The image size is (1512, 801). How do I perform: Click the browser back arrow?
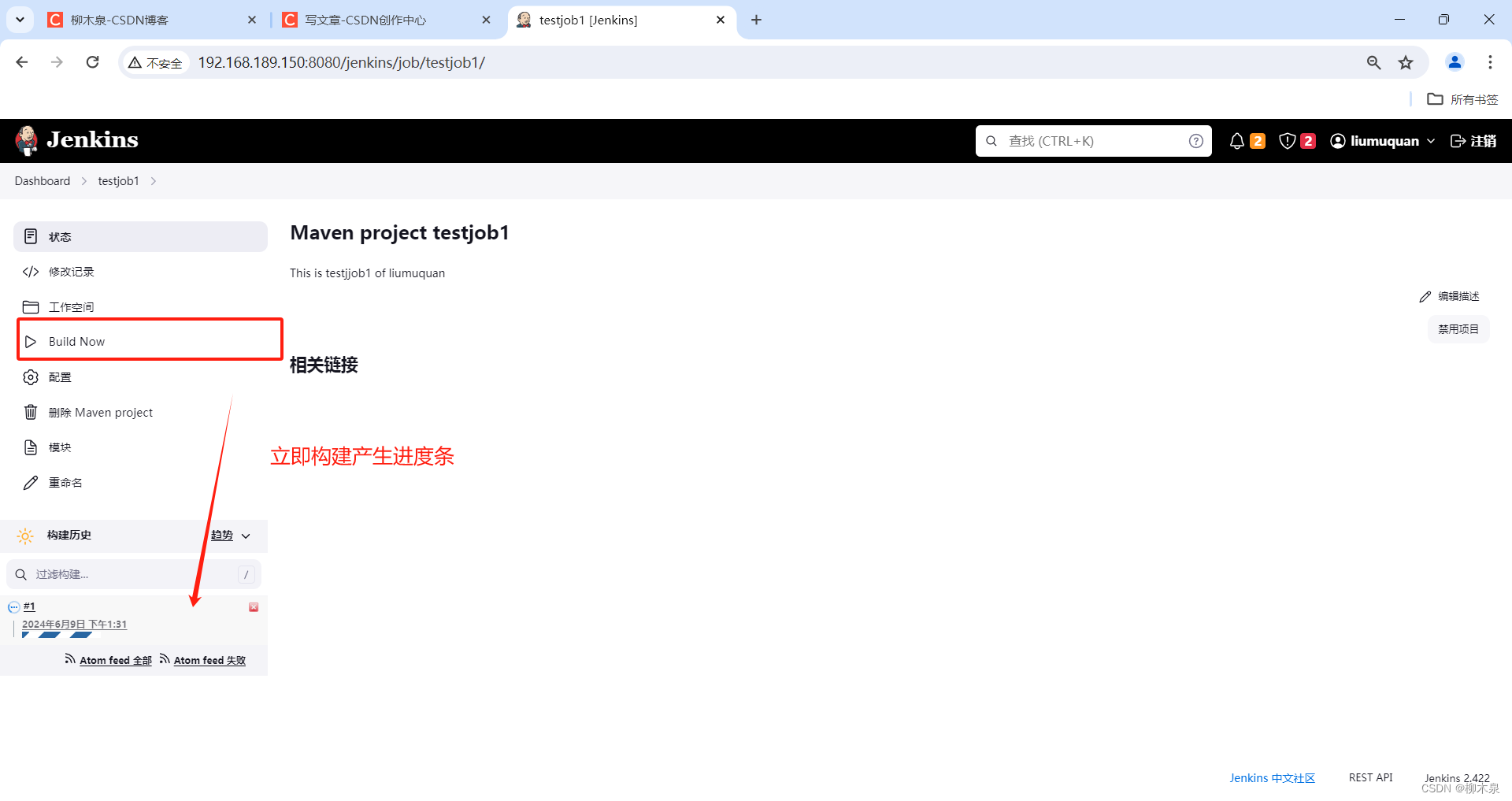[x=22, y=62]
